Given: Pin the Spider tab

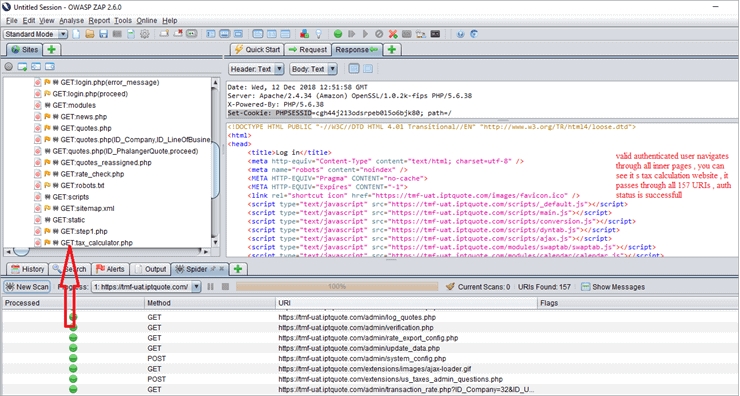Looking at the screenshot, I should pos(213,269).
